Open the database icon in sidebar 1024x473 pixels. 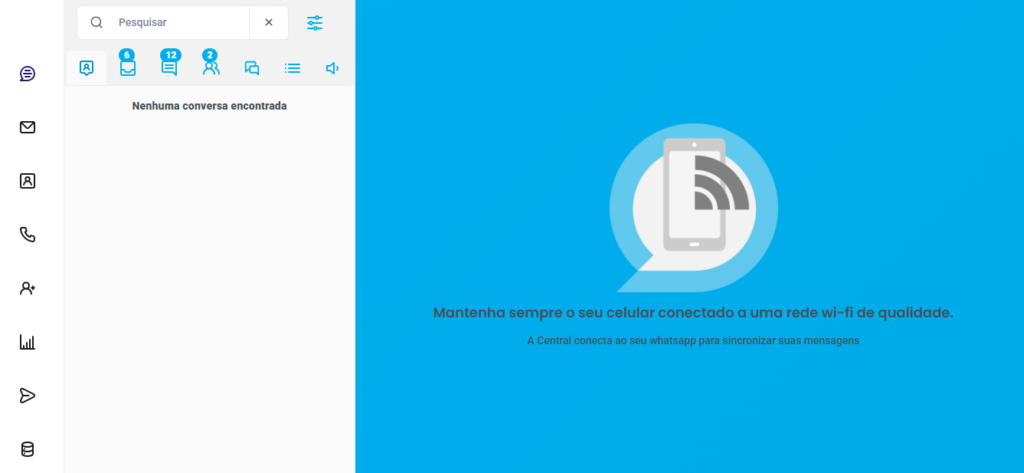[x=28, y=449]
